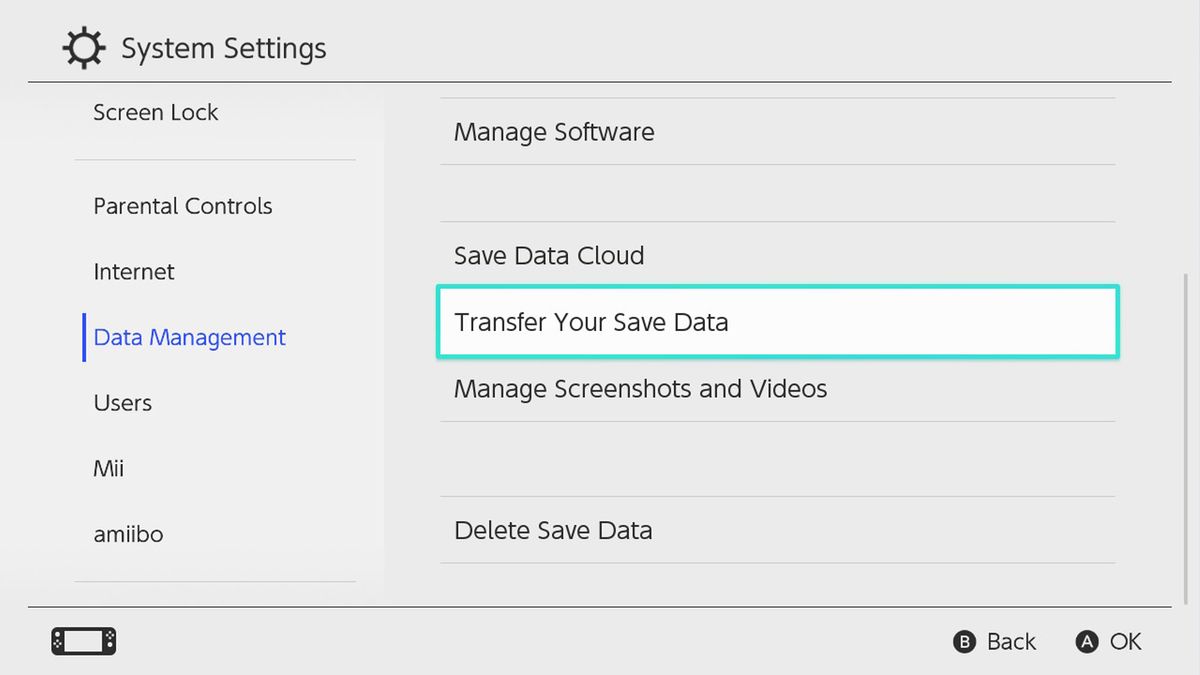This screenshot has height=675, width=1200.
Task: Click the controller battery indicator icon
Action: pos(84,641)
